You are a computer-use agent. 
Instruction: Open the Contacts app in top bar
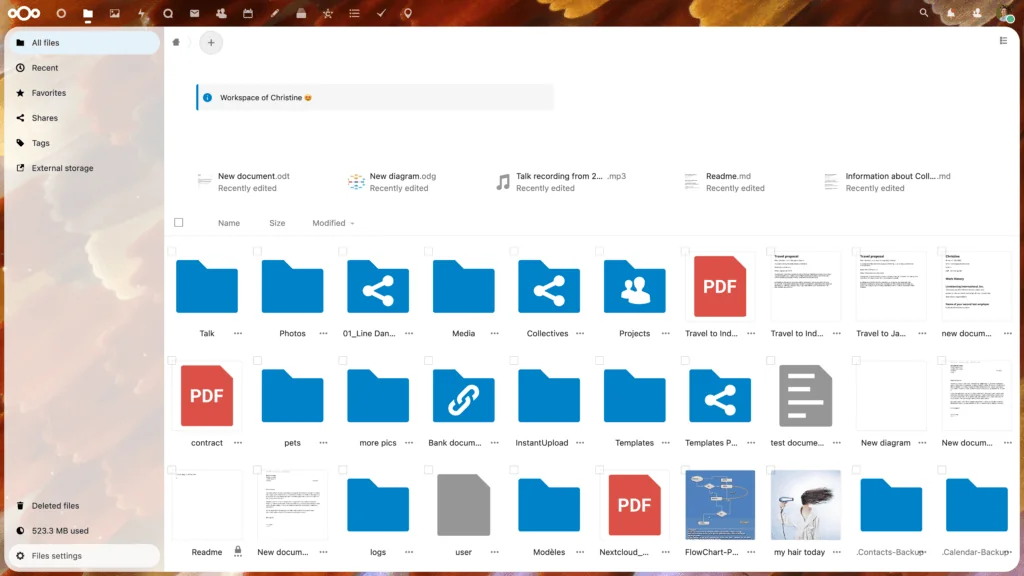(x=221, y=13)
